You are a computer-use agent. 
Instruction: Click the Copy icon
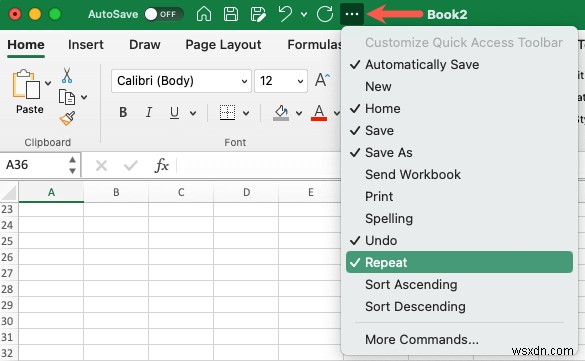point(67,97)
